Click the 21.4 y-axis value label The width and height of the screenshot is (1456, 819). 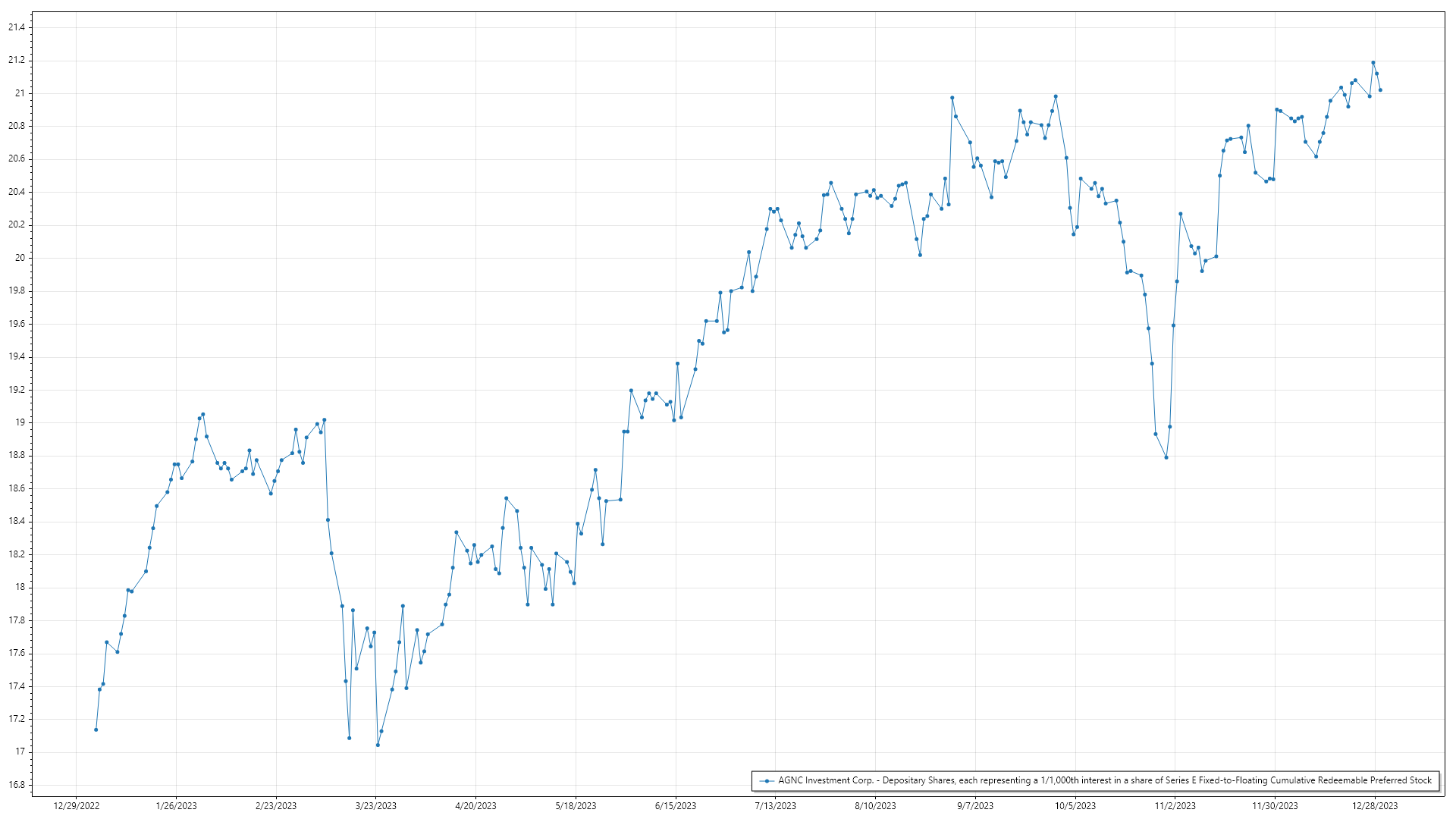point(17,27)
